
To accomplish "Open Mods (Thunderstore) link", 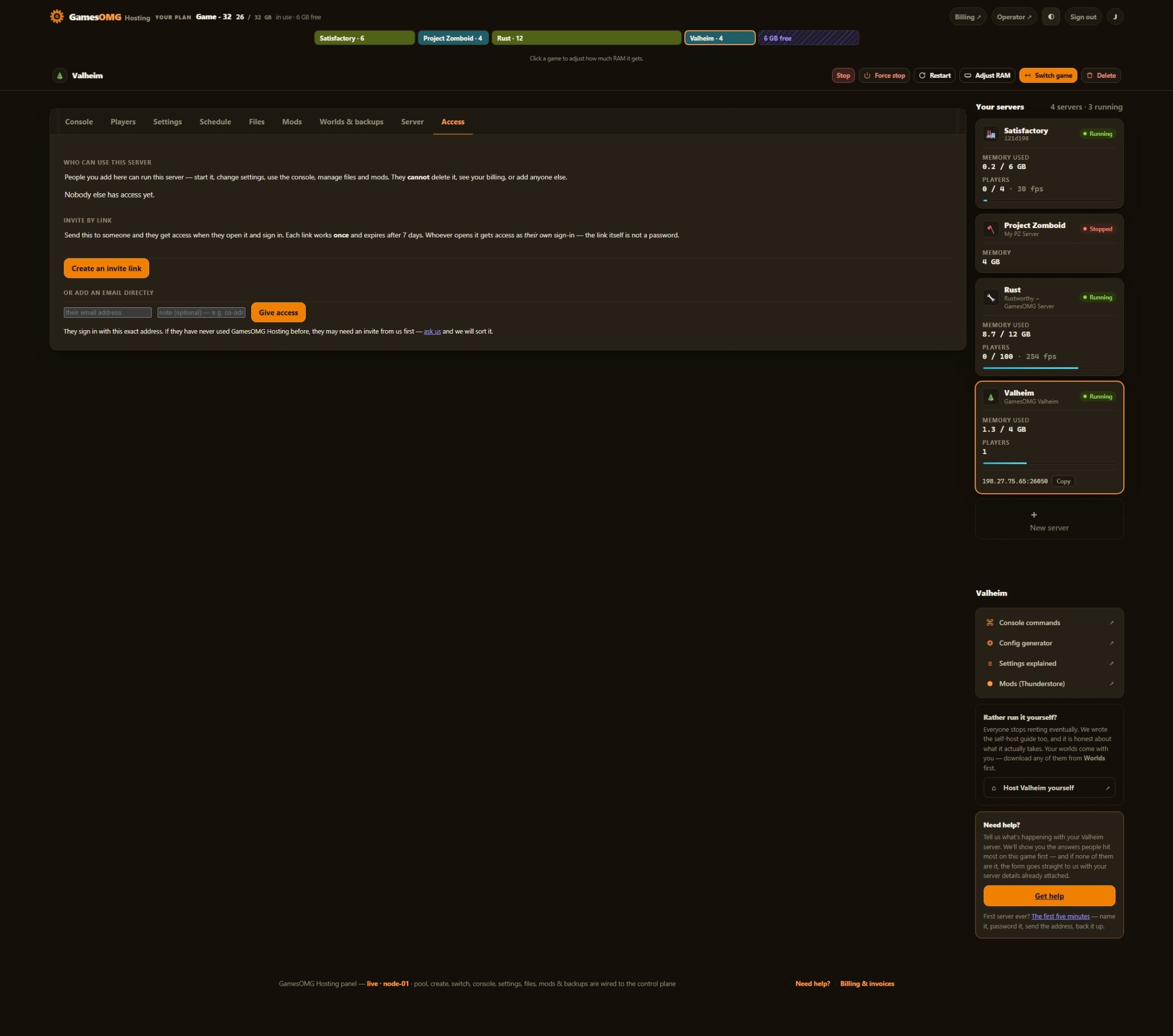I will click(1049, 684).
